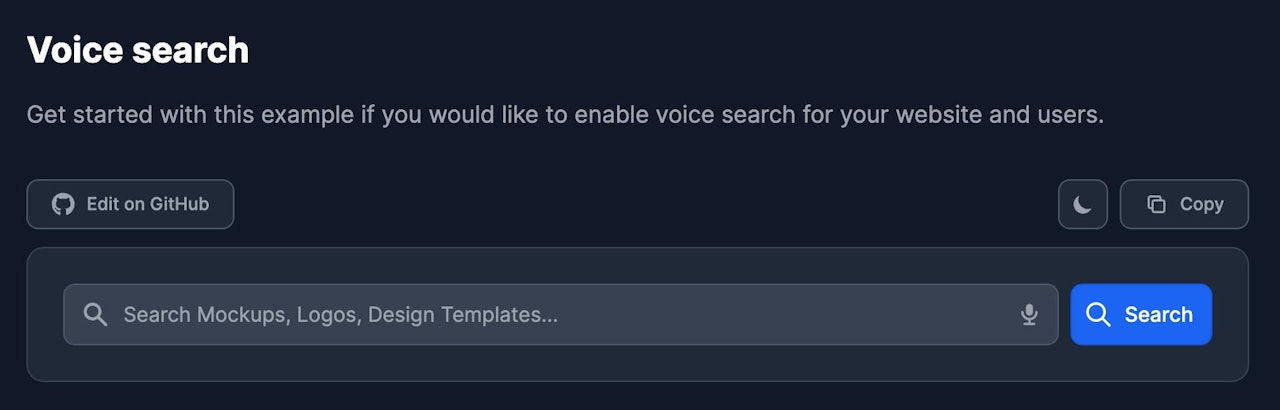Click the white magnifier on the blue button
The height and width of the screenshot is (410, 1280).
point(1098,315)
